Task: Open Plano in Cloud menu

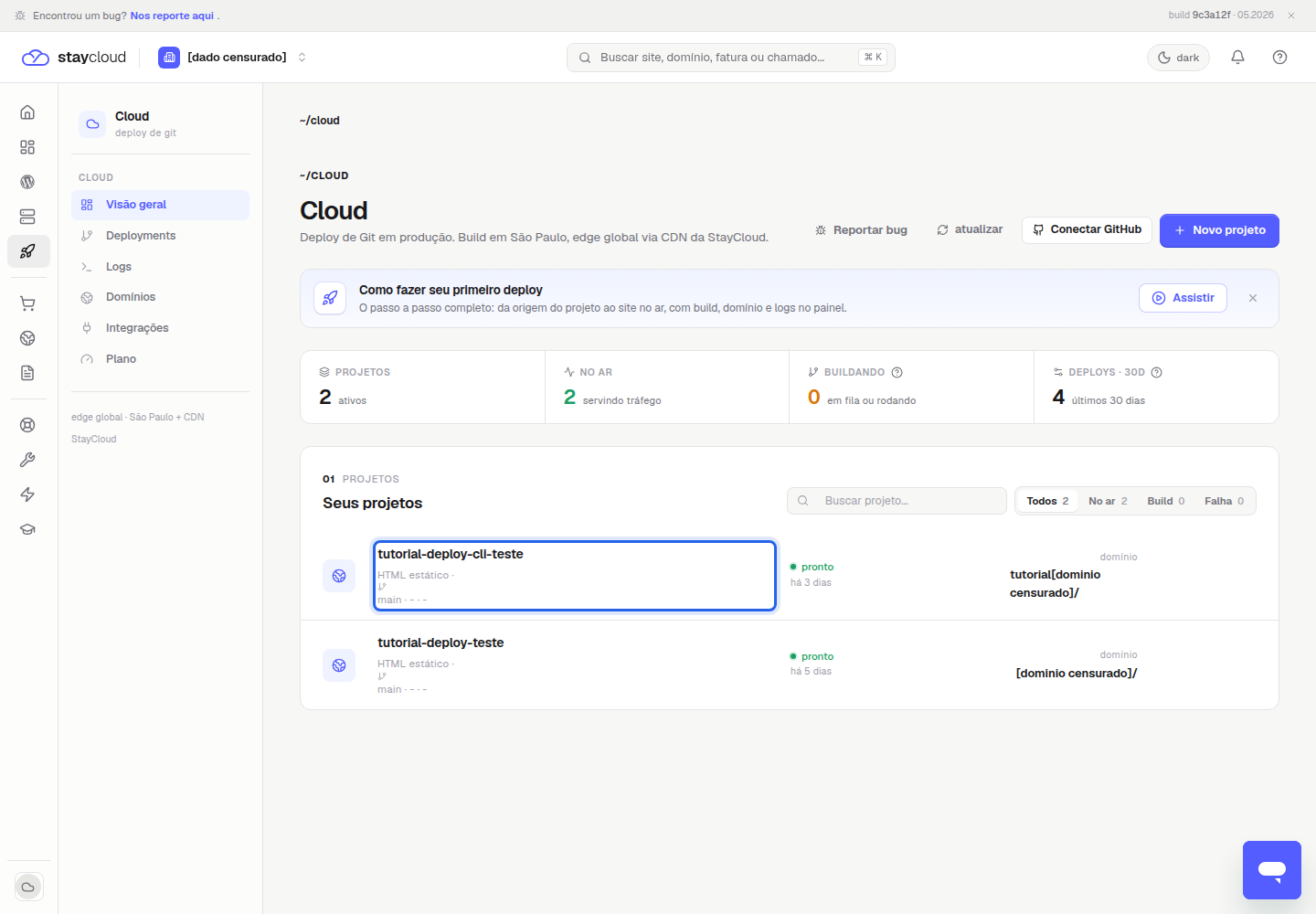Action: (x=160, y=359)
